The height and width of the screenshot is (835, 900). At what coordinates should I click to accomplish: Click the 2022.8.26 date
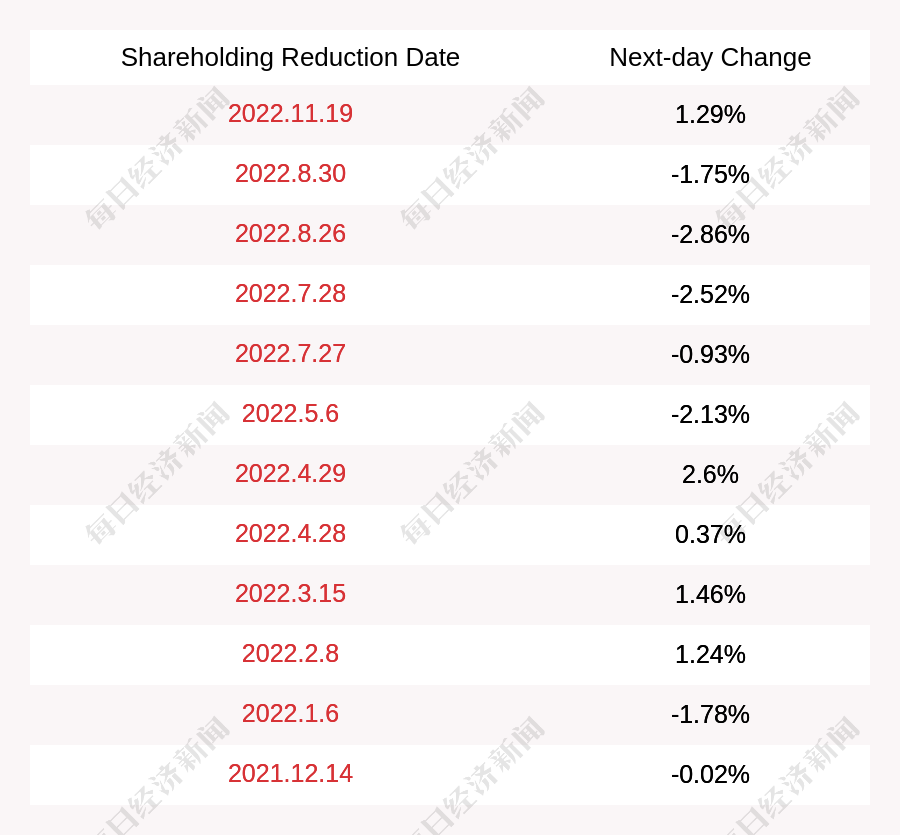(x=290, y=234)
